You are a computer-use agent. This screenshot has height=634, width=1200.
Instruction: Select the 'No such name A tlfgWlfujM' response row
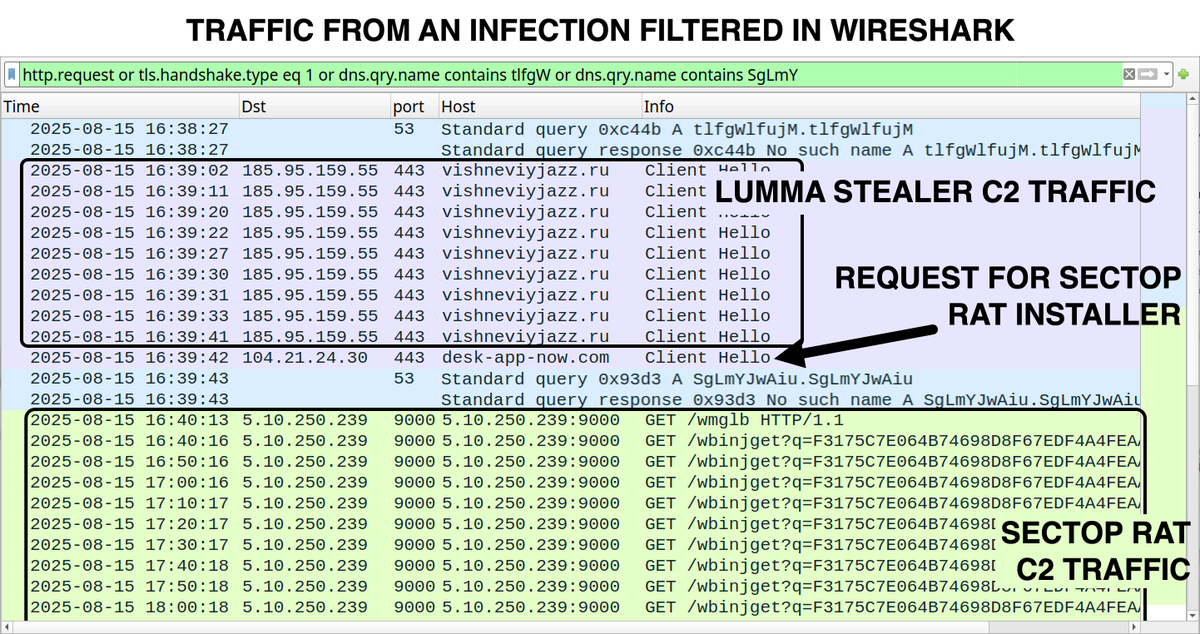[x=570, y=150]
